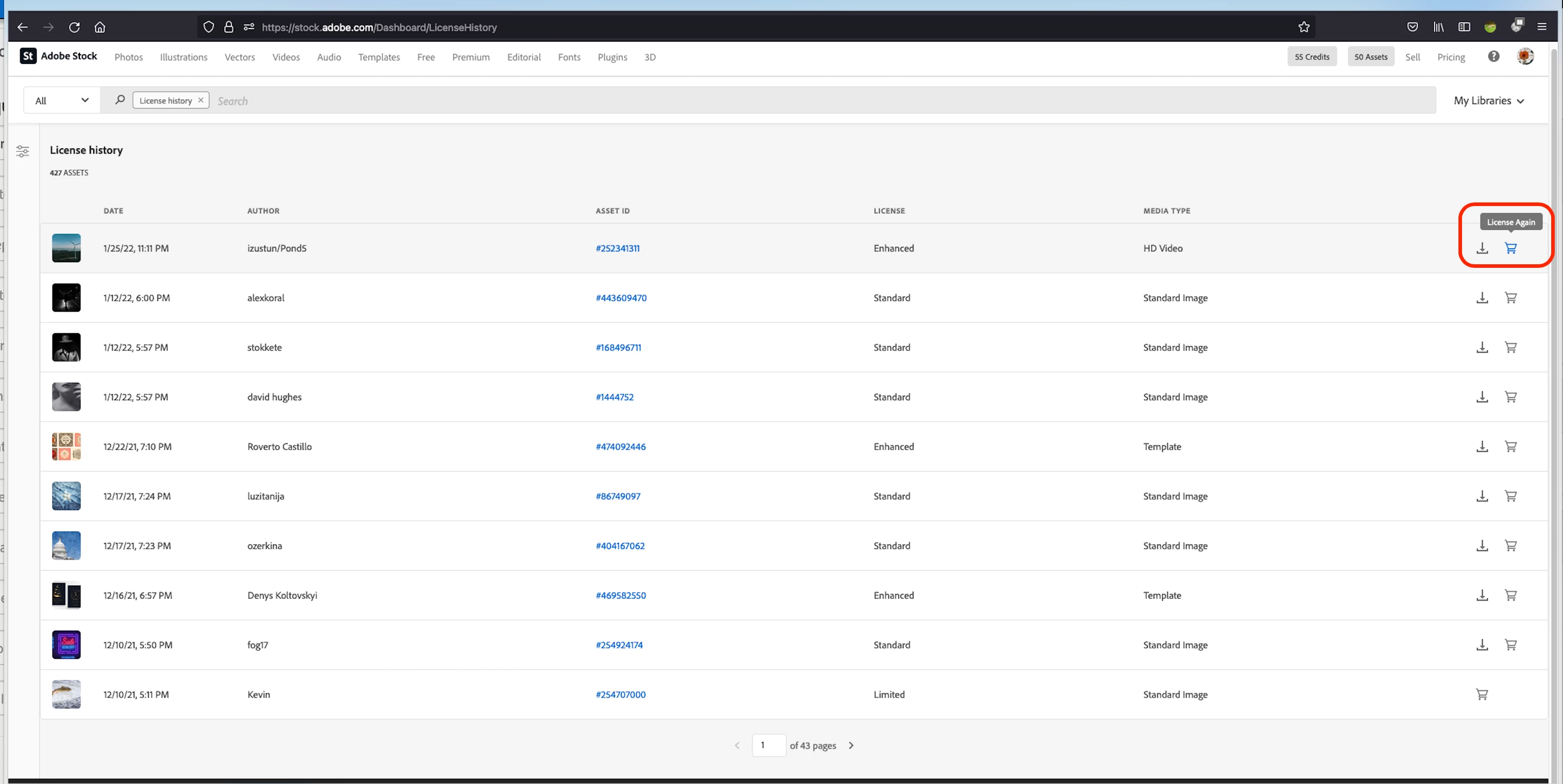Click the Adobe Stock logo
1563x784 pixels.
pyautogui.click(x=59, y=57)
